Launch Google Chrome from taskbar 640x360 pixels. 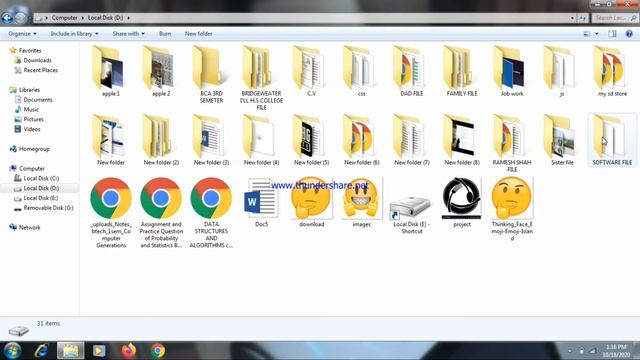pyautogui.click(x=158, y=351)
